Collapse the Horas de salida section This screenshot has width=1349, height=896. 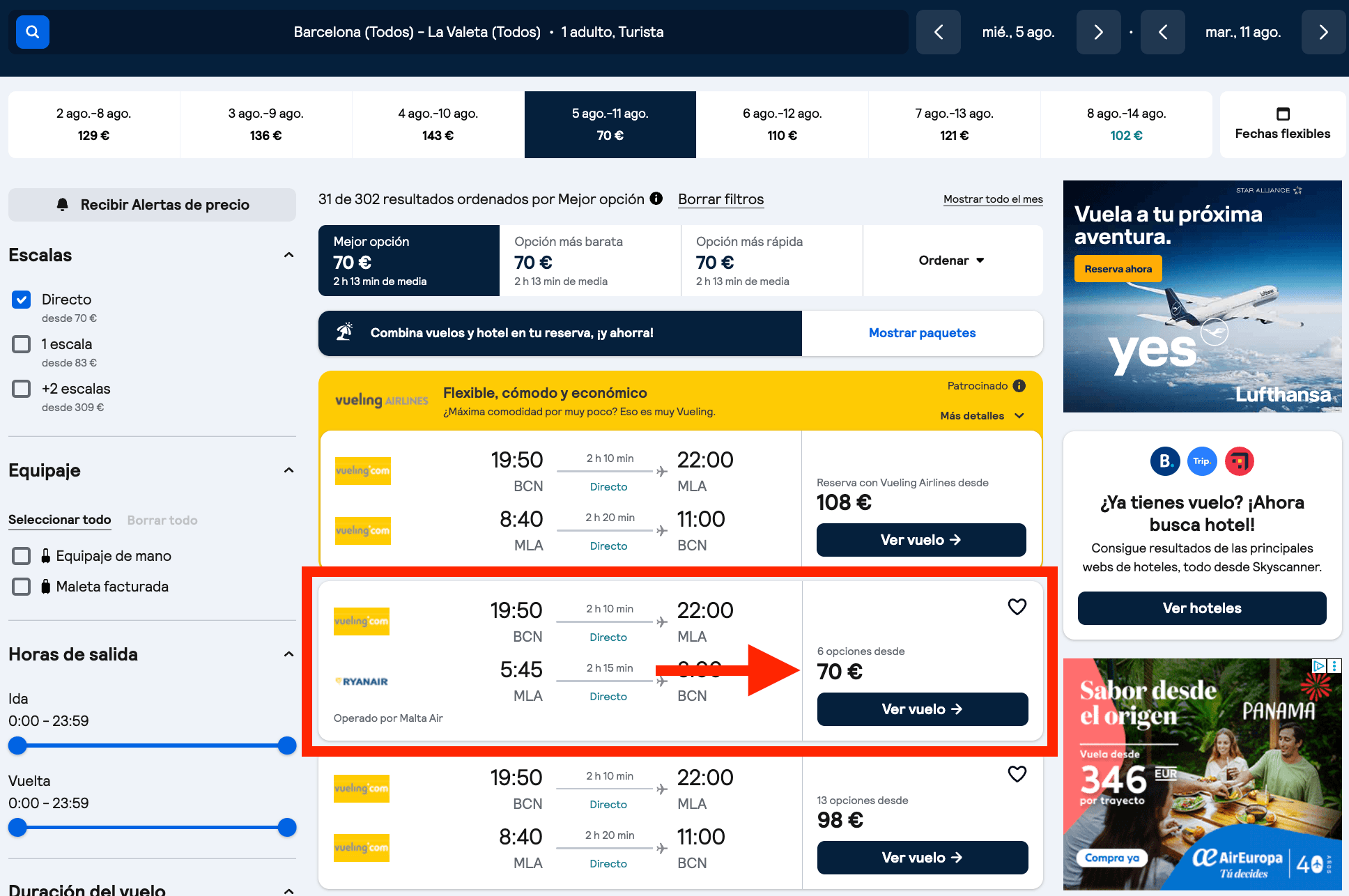point(288,654)
